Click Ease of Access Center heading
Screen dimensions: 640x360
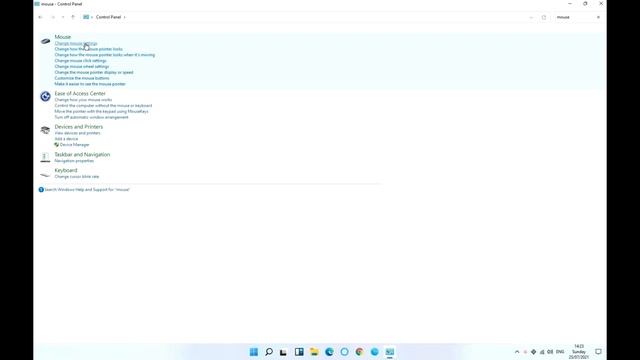(x=80, y=93)
